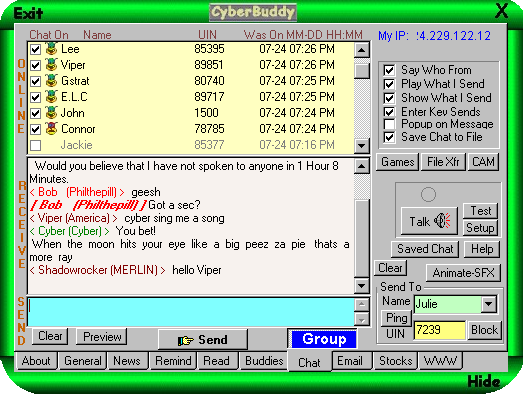Open voice Setup
523x394 pixels.
coord(480,228)
